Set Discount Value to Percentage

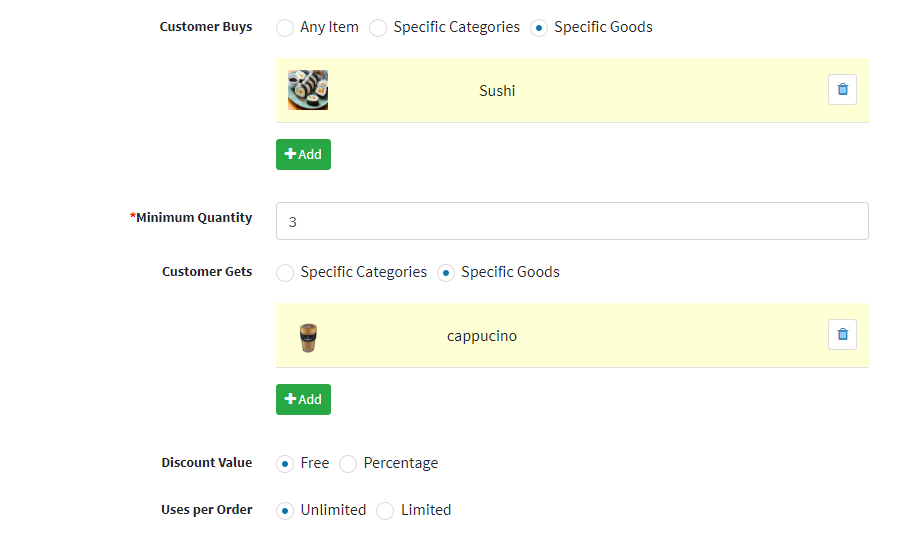[348, 463]
